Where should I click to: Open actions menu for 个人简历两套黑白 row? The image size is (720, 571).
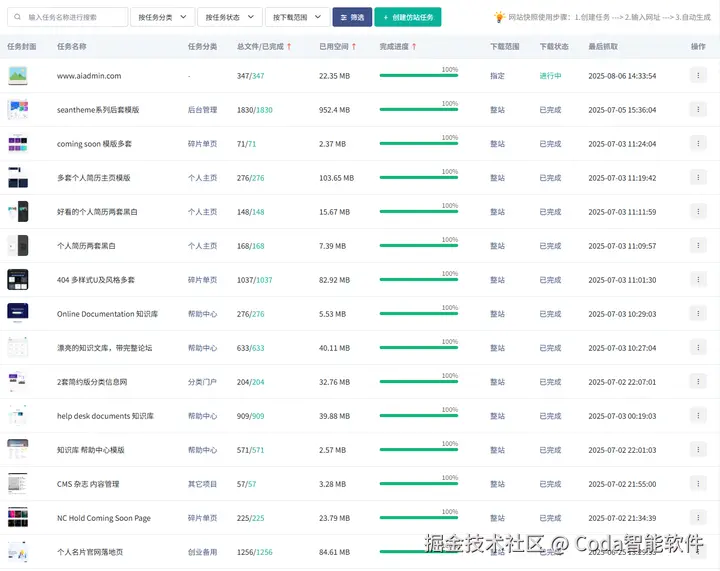click(x=698, y=245)
